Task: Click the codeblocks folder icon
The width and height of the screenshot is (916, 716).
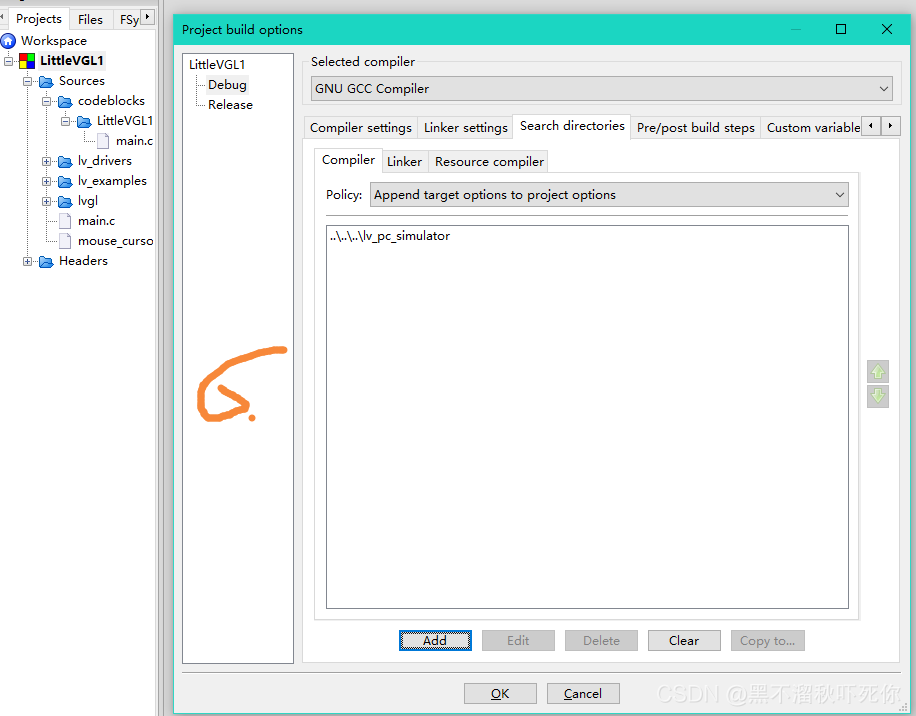Action: (x=65, y=102)
